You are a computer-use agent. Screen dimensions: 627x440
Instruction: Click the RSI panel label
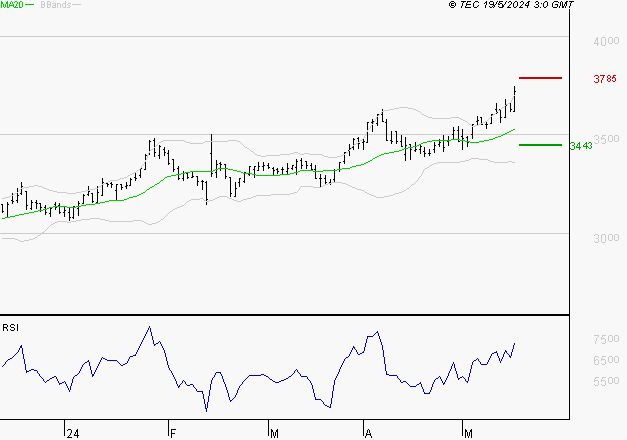[10, 328]
